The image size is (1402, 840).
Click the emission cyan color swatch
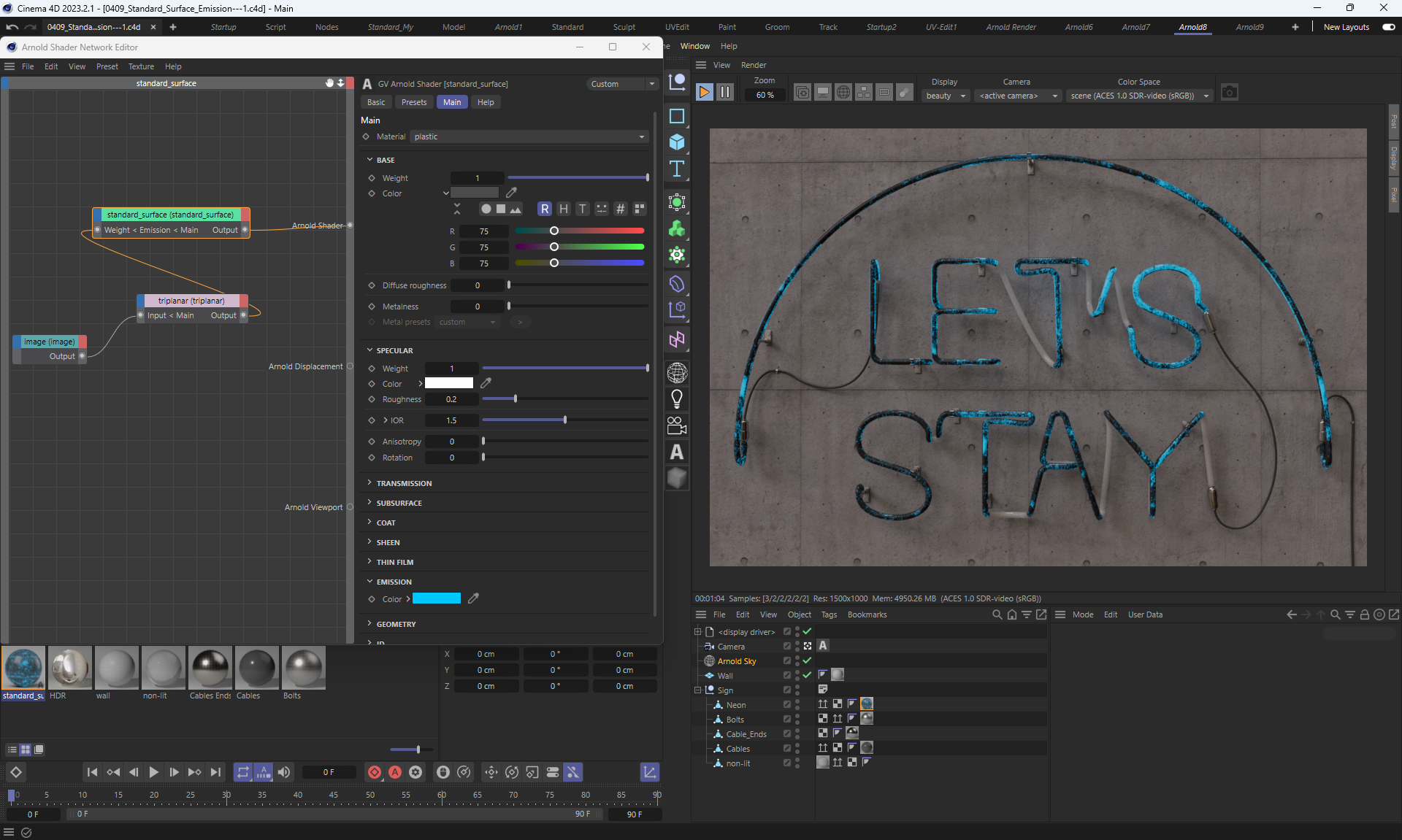437,598
